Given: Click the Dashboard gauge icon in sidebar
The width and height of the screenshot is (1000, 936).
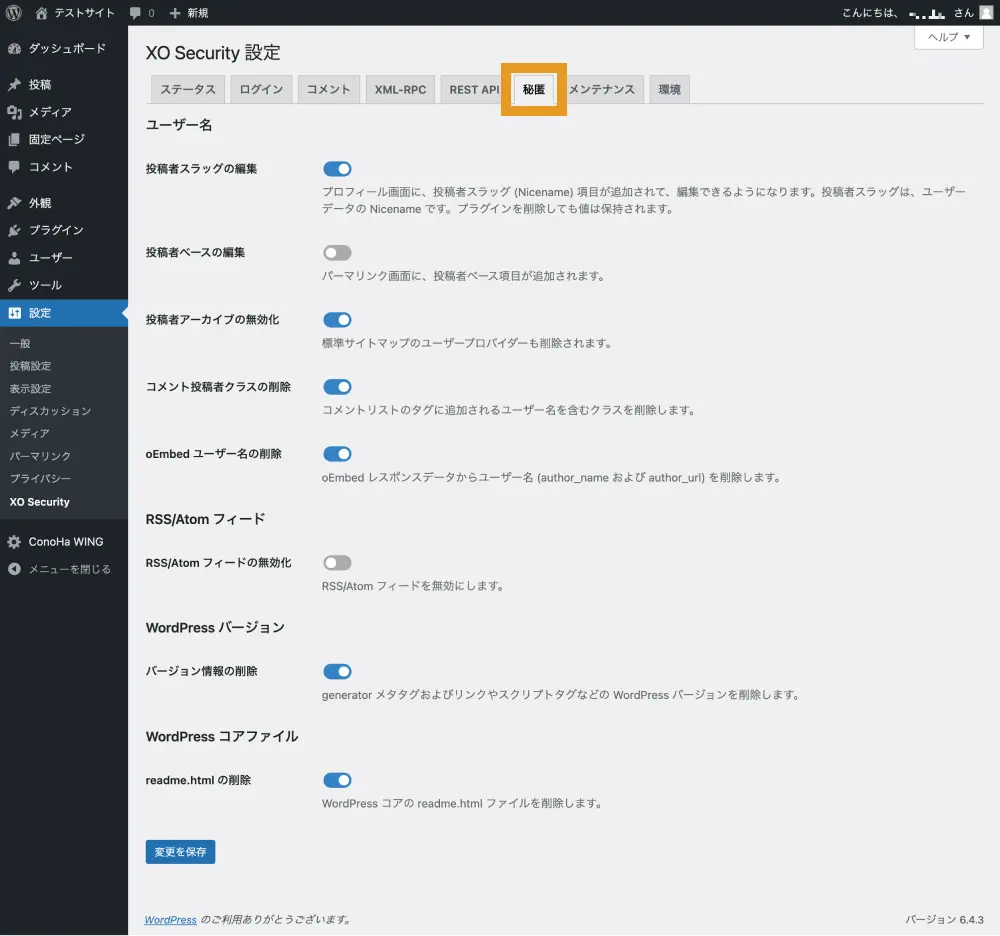Looking at the screenshot, I should [x=14, y=48].
